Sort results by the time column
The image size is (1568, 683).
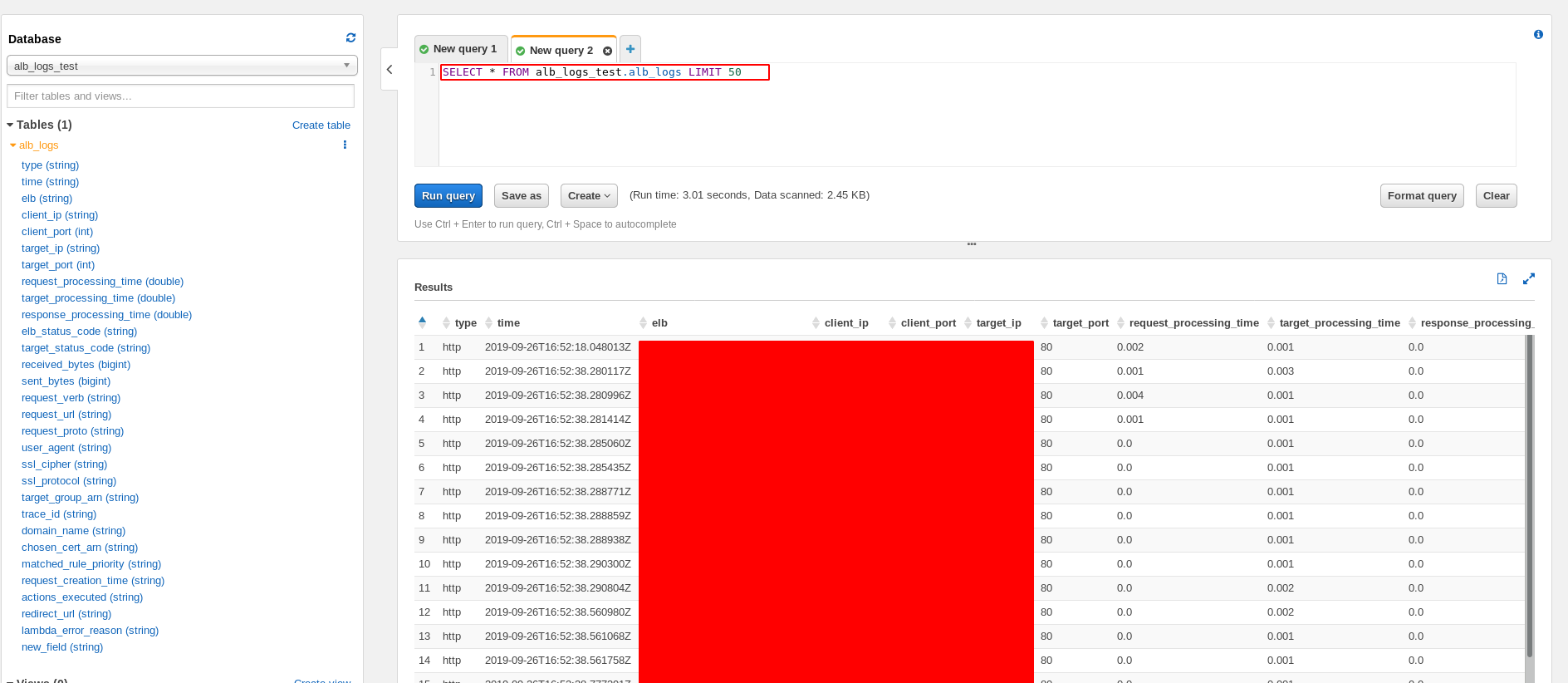(x=507, y=323)
